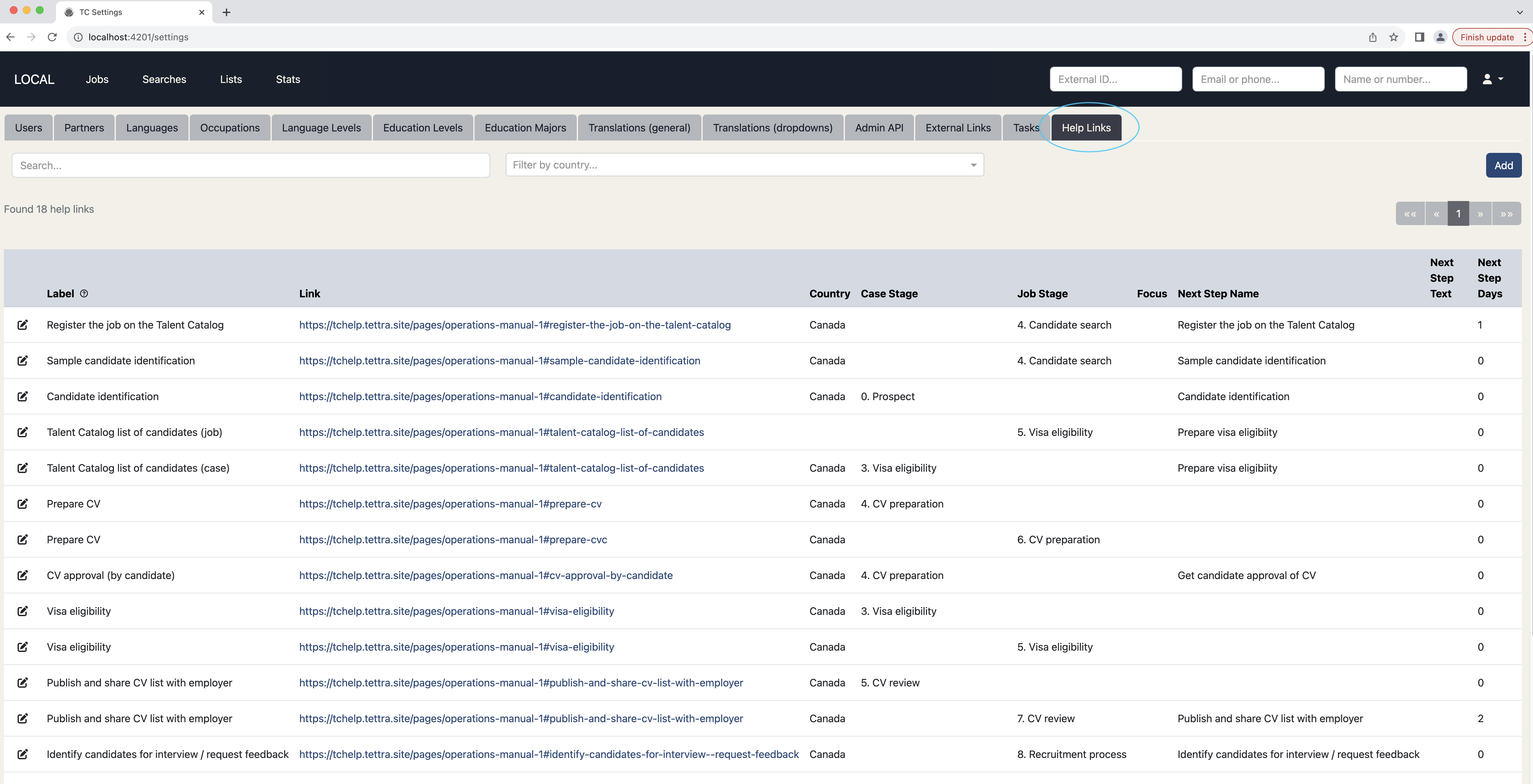Go to Searches in the navbar
Screen dimensions: 1533x784
tap(164, 79)
